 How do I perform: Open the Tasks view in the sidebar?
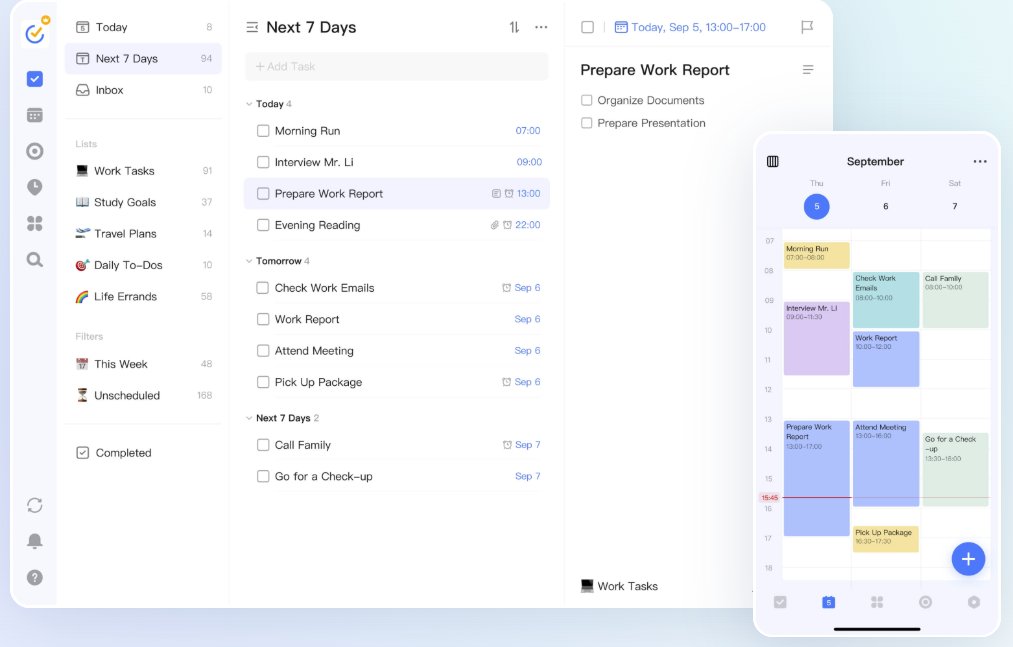[x=35, y=79]
